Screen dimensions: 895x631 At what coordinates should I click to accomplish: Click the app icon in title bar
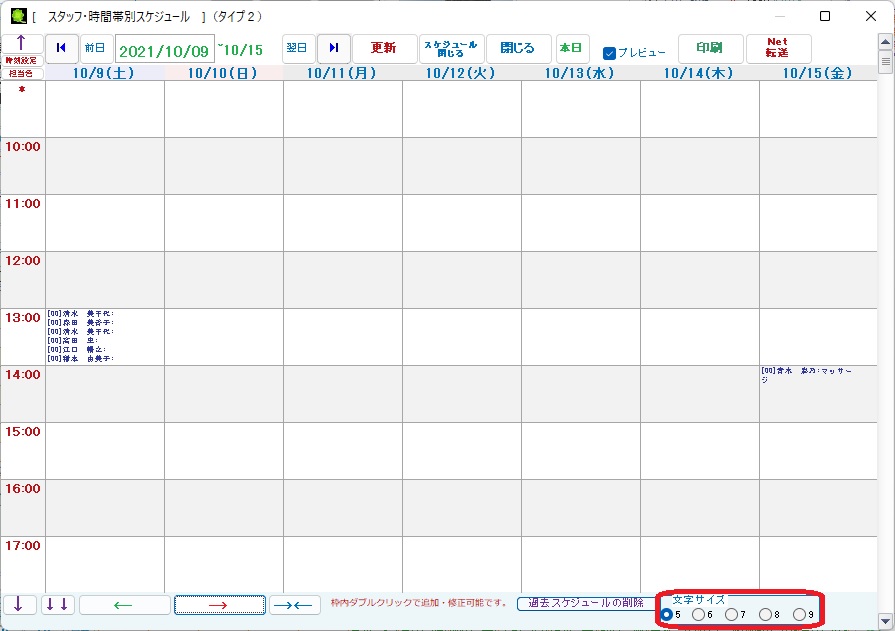pyautogui.click(x=18, y=16)
